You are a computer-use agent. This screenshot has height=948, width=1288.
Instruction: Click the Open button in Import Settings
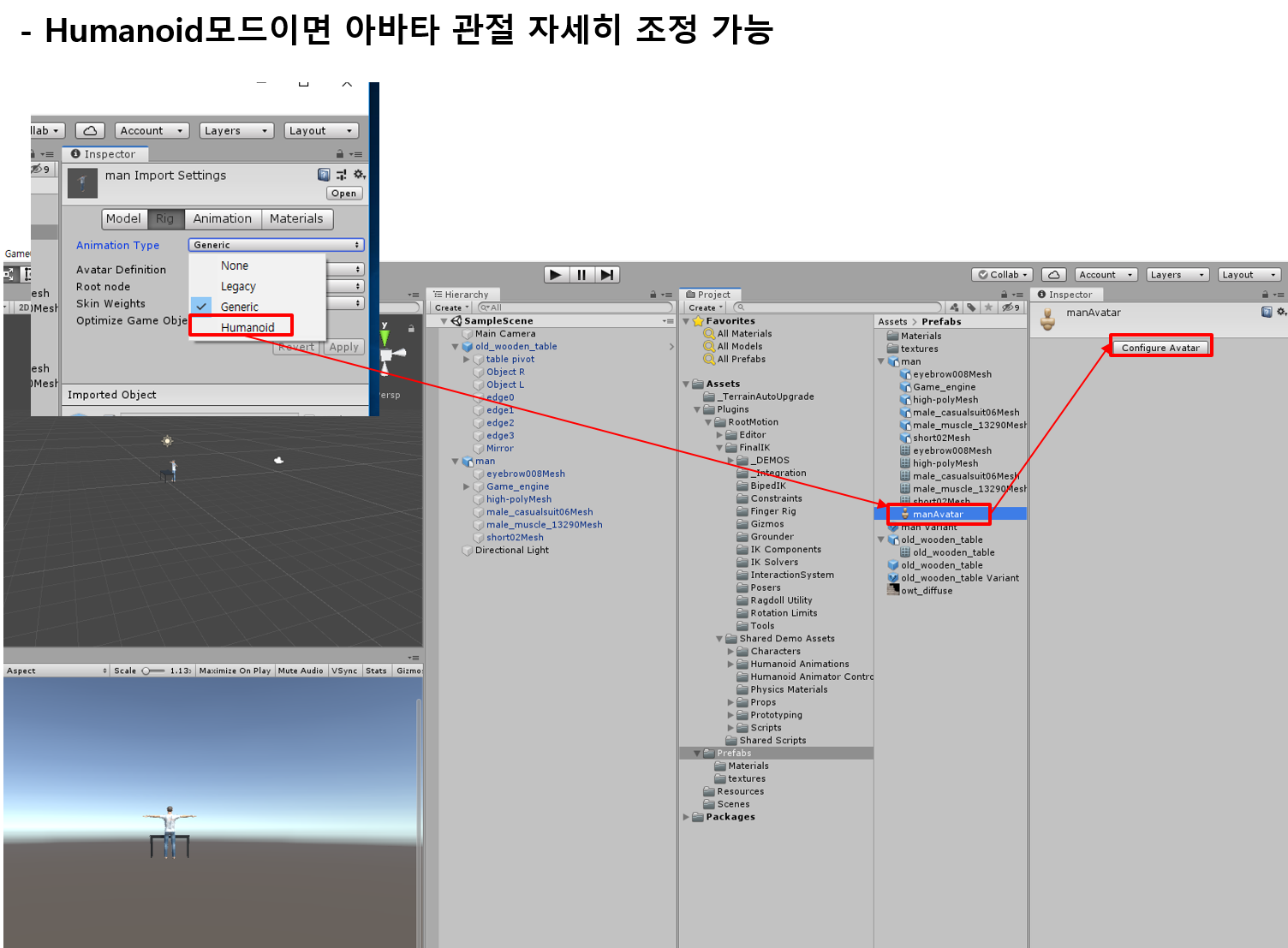343,194
